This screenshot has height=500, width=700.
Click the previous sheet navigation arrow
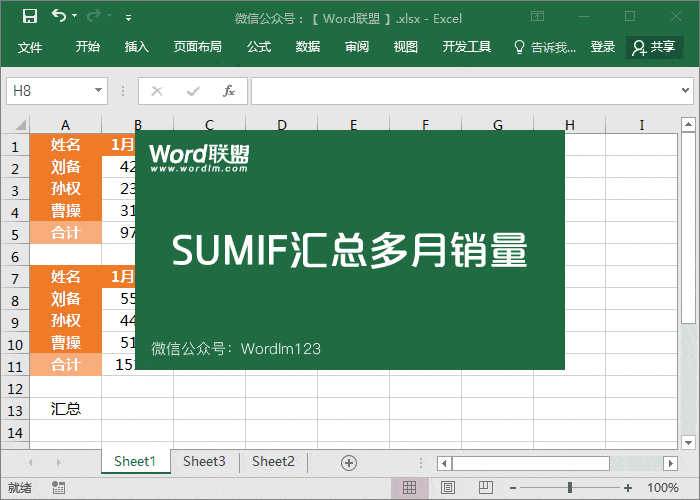[30, 462]
